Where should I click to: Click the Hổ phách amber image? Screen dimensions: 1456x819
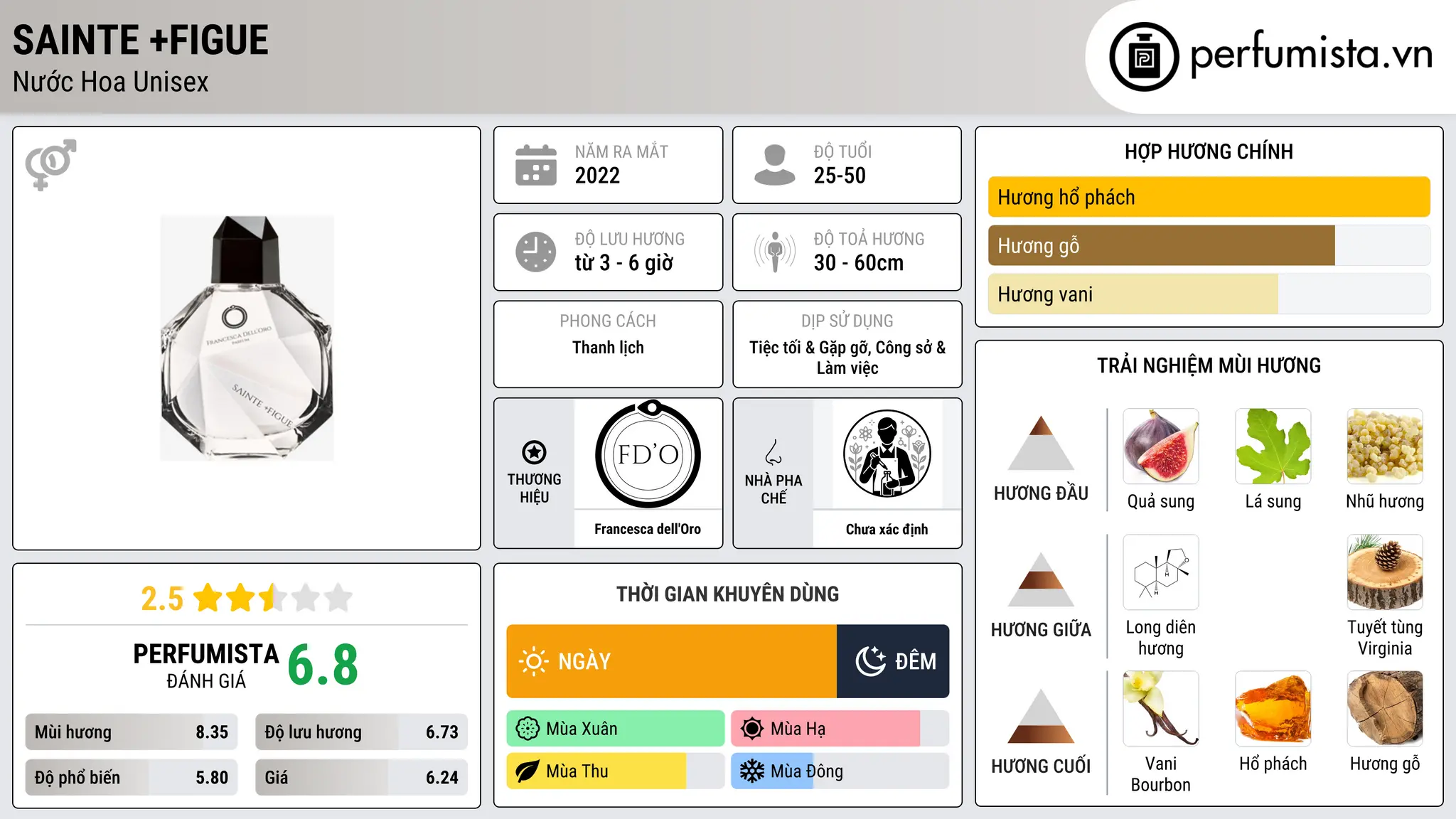pos(1273,709)
